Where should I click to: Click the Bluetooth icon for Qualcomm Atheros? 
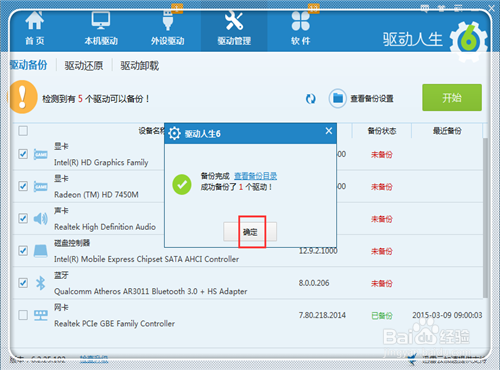[x=41, y=283]
